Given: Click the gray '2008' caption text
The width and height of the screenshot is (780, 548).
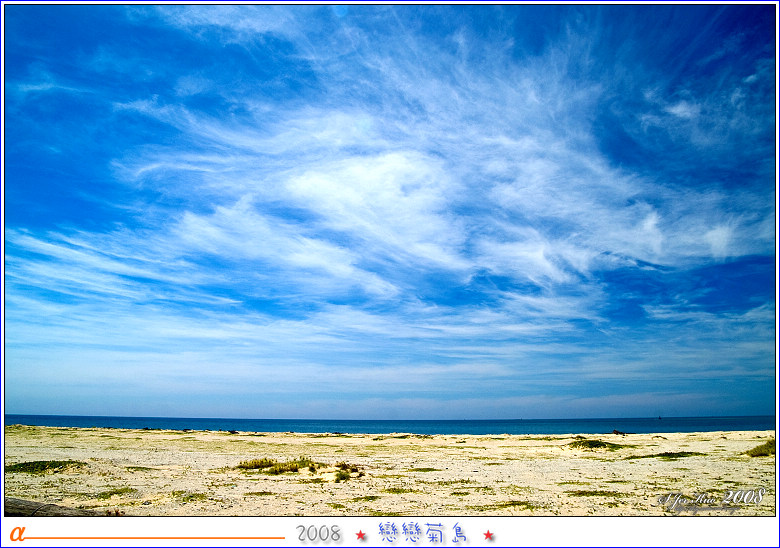Looking at the screenshot, I should tap(318, 534).
